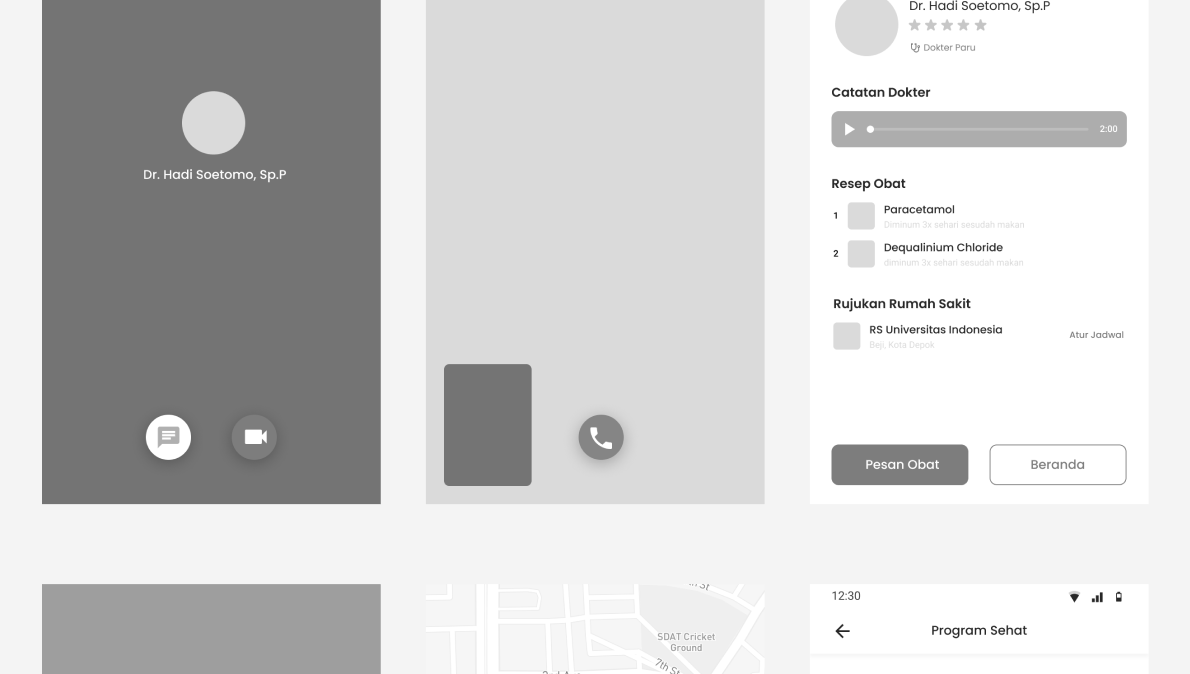This screenshot has height=674, width=1190.
Task: End the call with the phone icon
Action: (x=601, y=436)
